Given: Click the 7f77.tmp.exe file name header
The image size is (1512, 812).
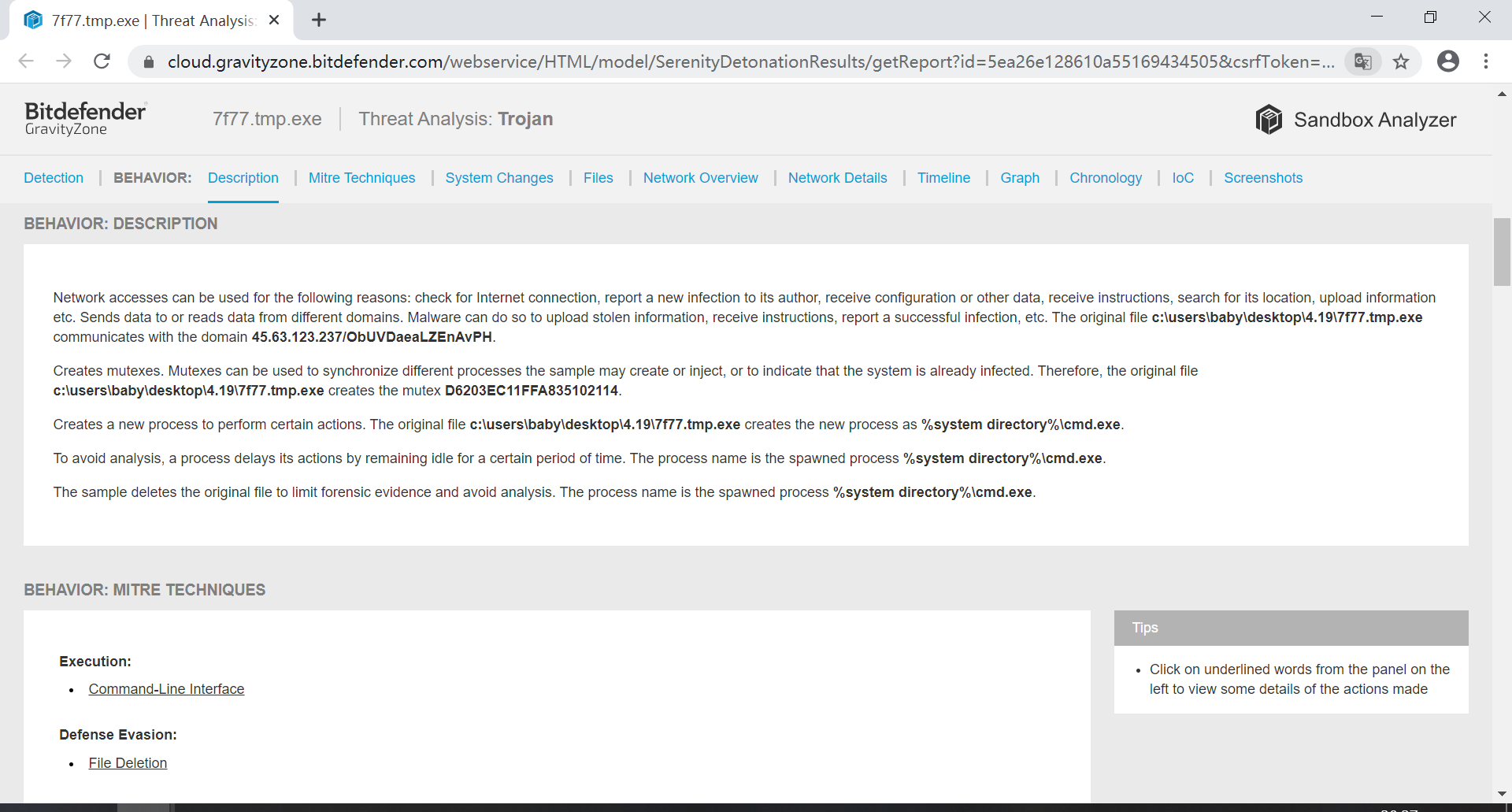Looking at the screenshot, I should pos(267,119).
